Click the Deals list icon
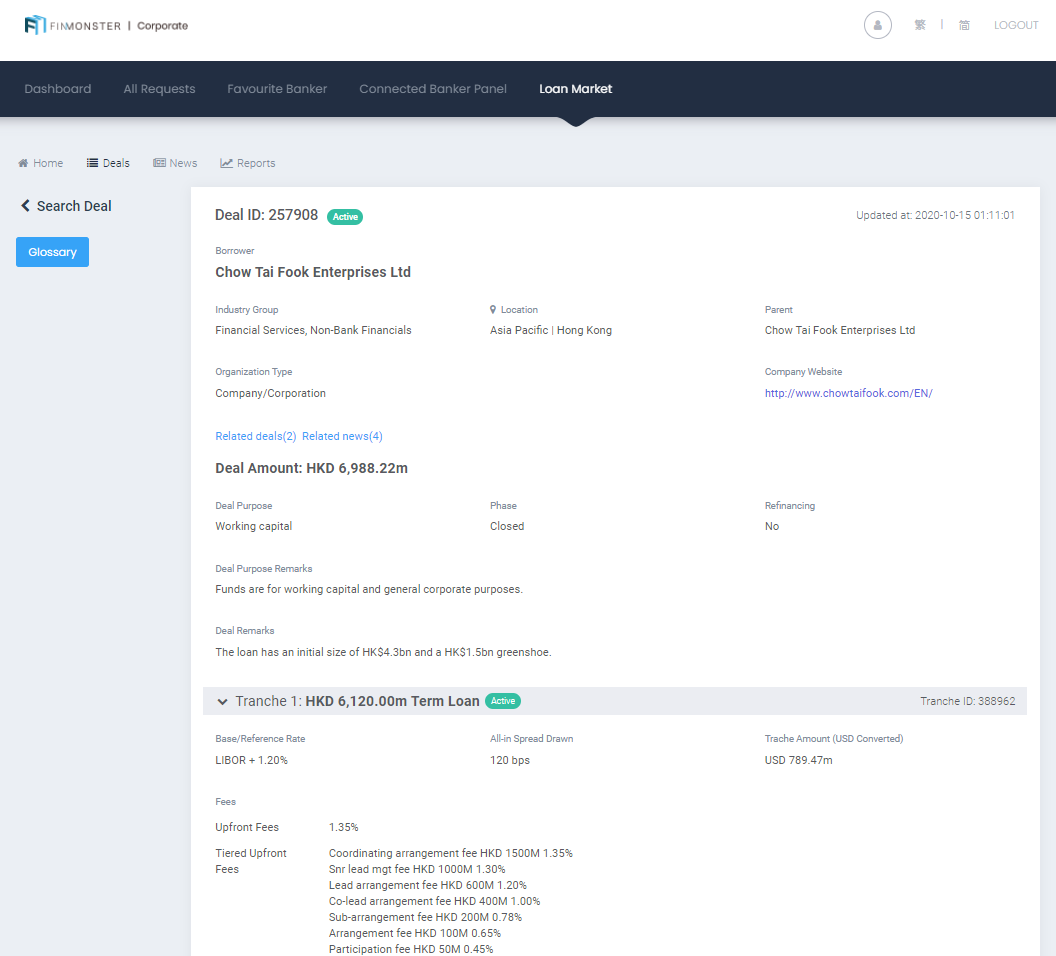 point(92,163)
